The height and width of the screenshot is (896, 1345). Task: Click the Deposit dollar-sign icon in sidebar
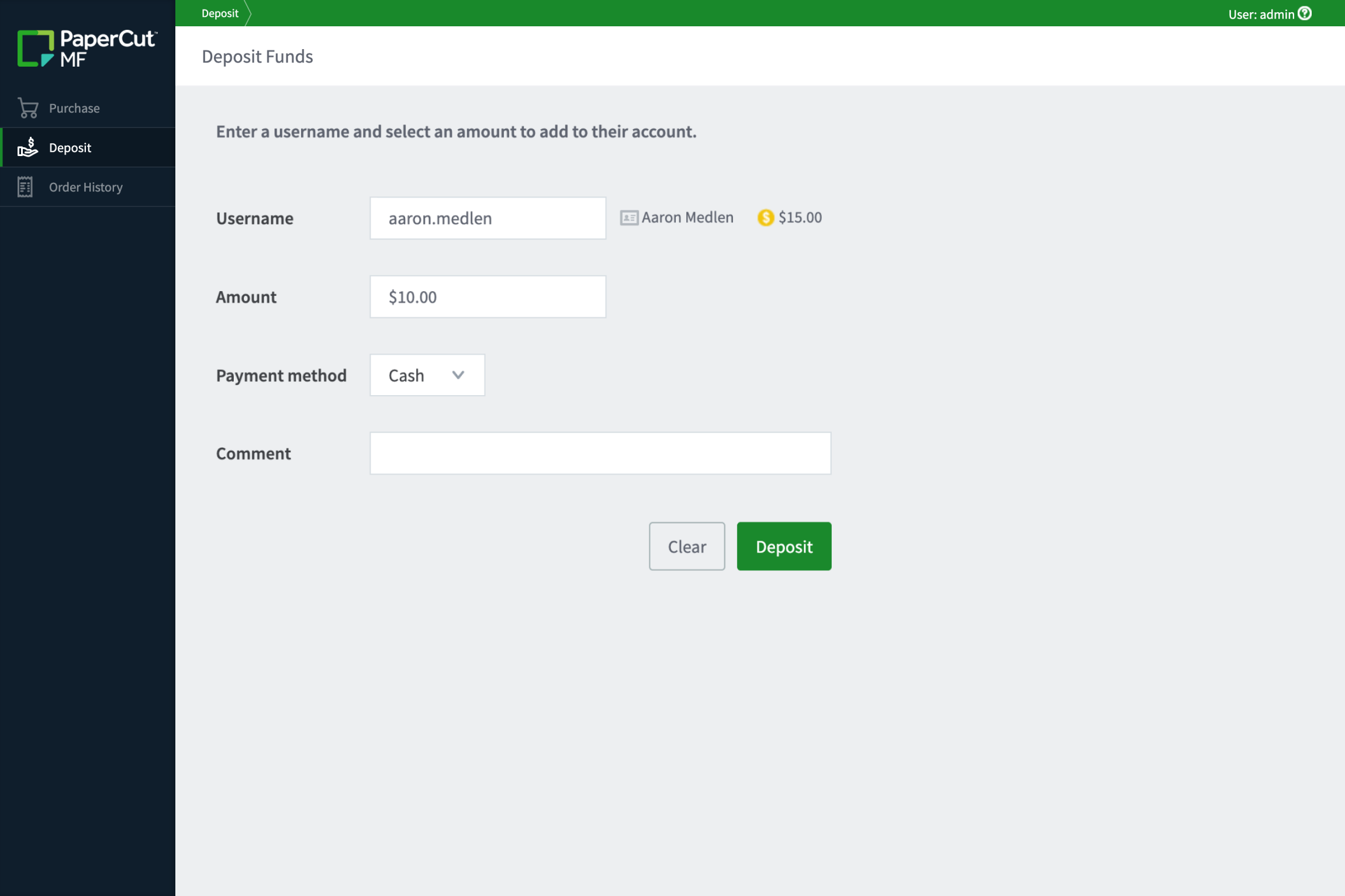pos(27,148)
